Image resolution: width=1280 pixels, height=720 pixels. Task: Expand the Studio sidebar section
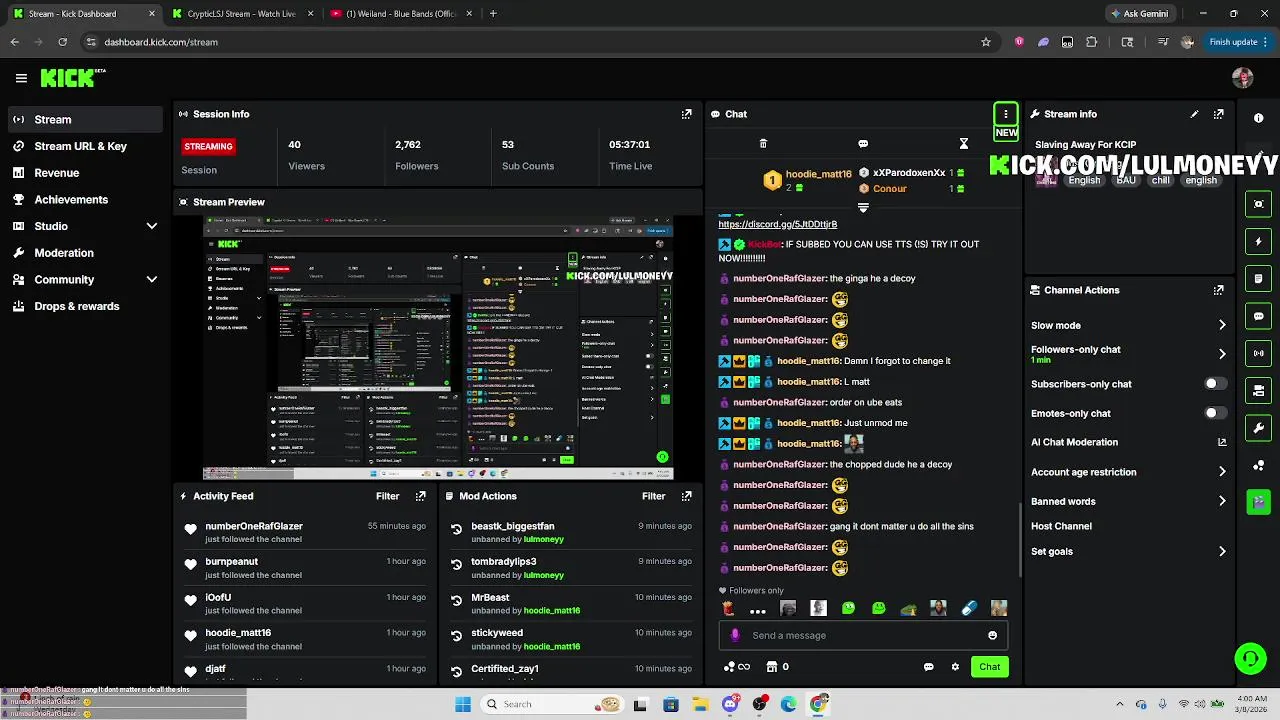coord(152,226)
